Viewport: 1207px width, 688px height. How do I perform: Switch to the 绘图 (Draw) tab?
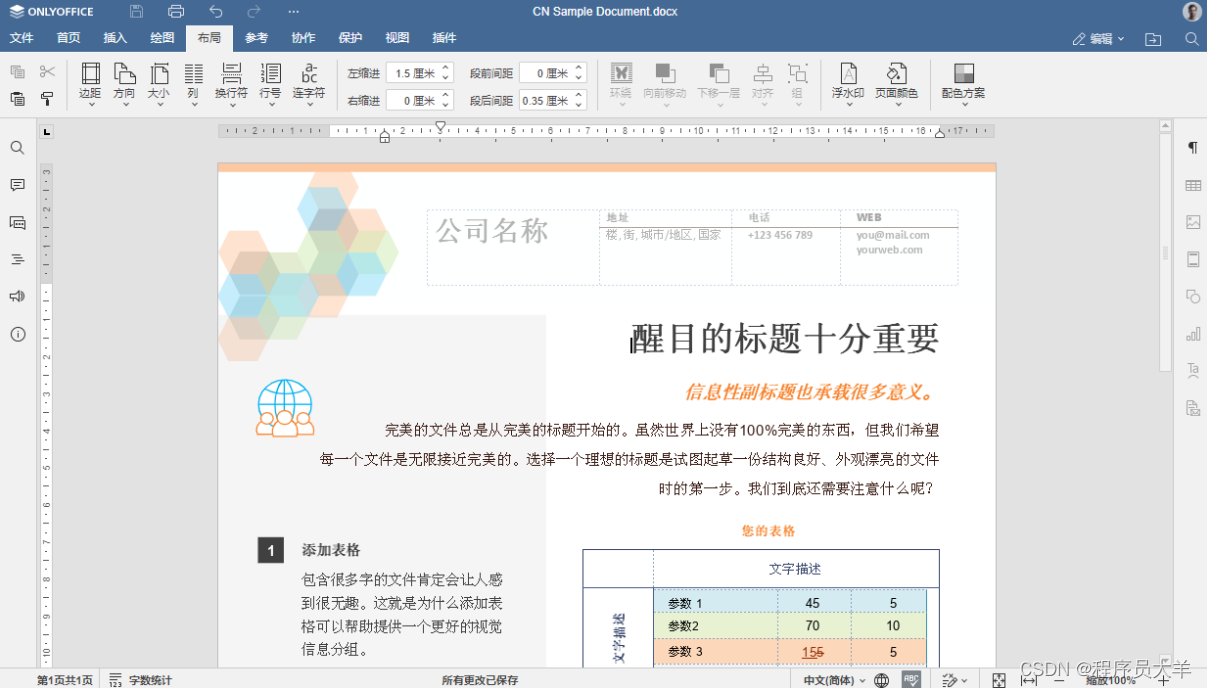162,38
